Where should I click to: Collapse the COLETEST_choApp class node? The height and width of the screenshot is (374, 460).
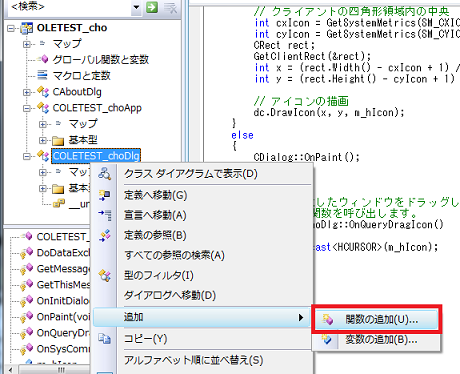pos(27,108)
